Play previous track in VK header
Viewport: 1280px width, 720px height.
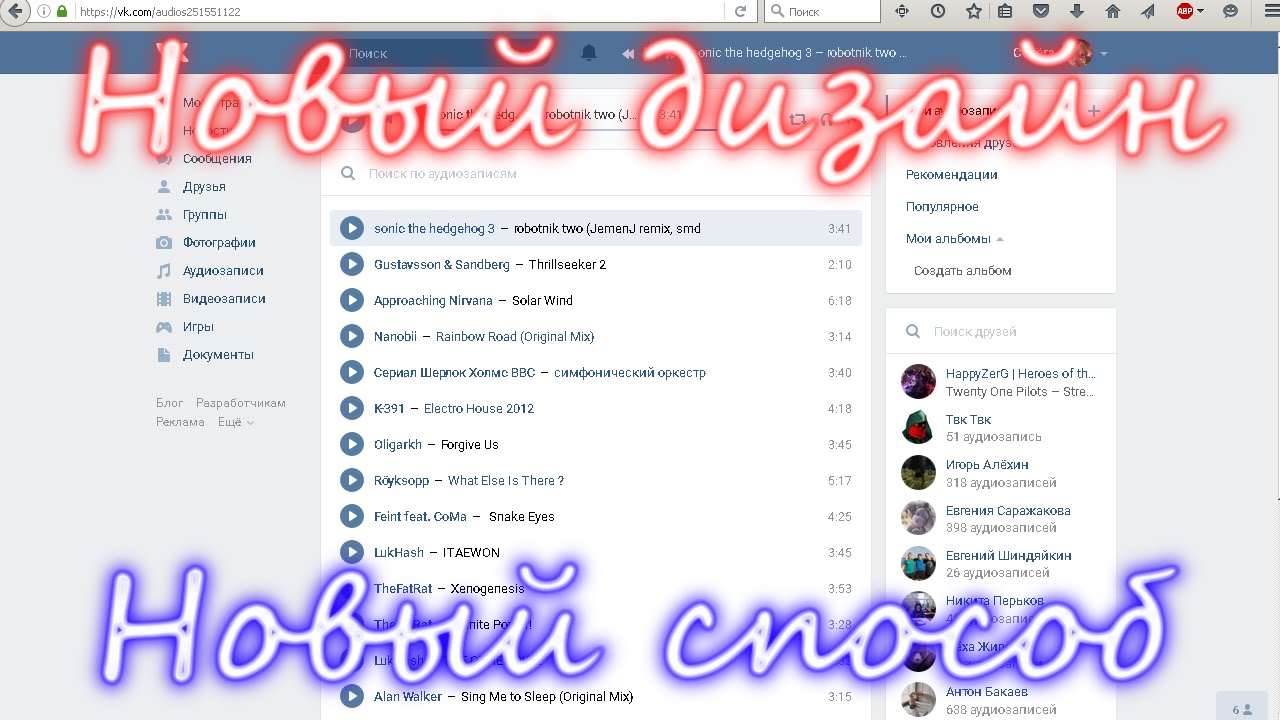(x=628, y=53)
